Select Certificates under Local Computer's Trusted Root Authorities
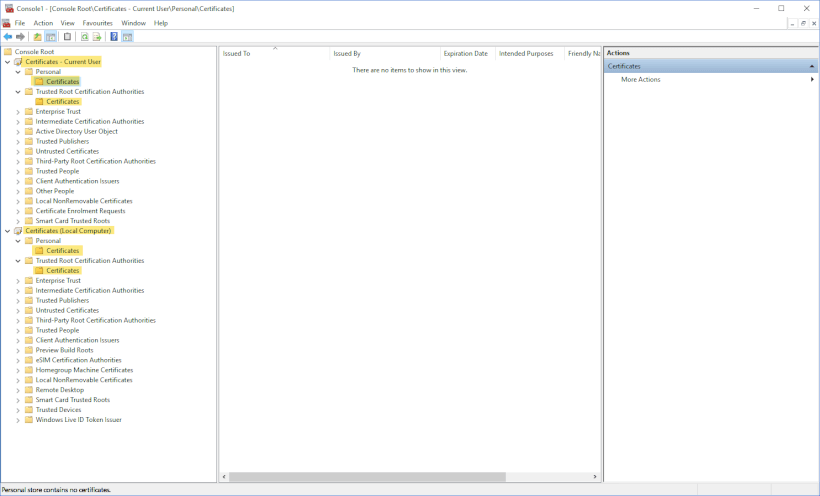Viewport: 820px width, 496px height. coord(63,270)
